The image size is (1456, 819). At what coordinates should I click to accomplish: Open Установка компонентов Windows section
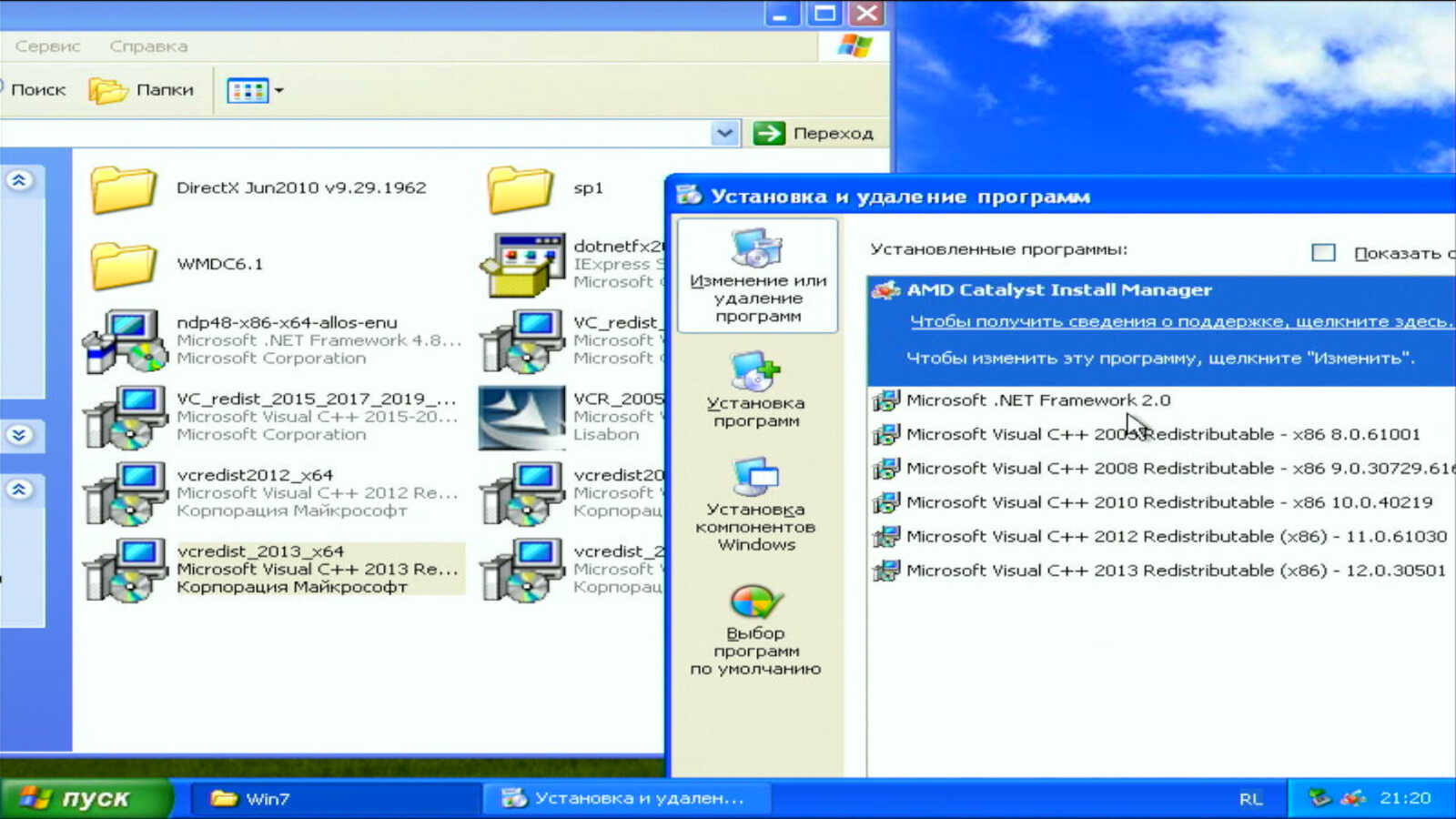(x=755, y=505)
